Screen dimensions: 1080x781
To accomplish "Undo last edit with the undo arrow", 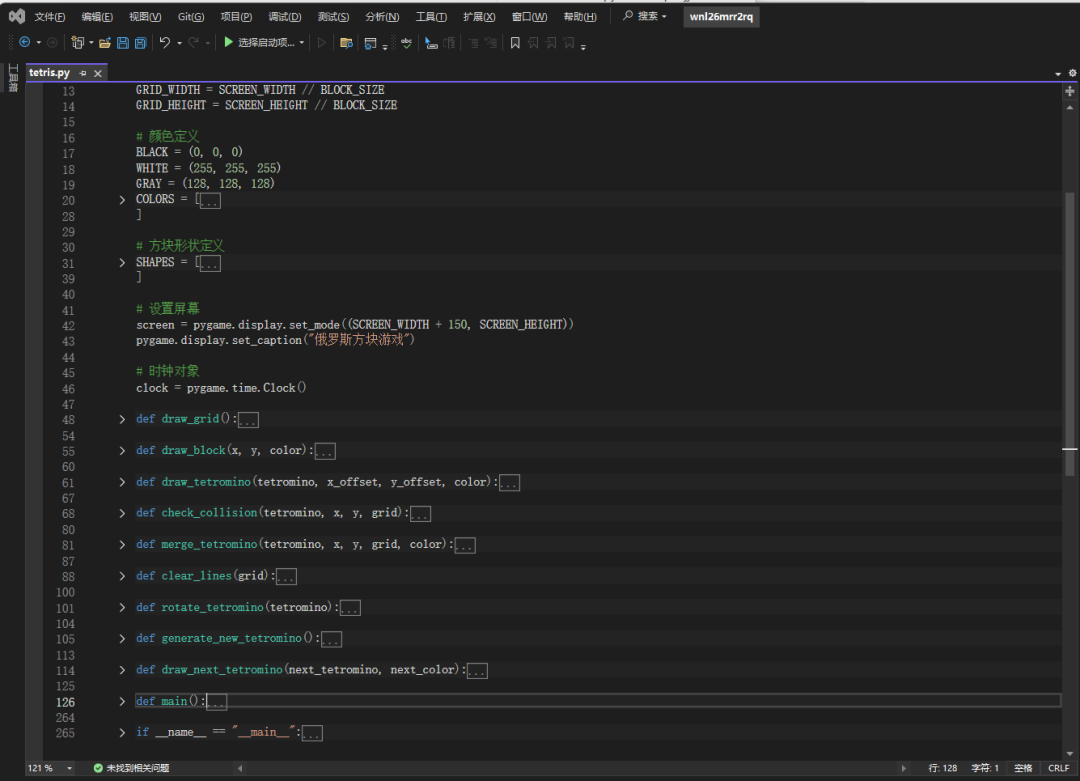I will (x=165, y=43).
